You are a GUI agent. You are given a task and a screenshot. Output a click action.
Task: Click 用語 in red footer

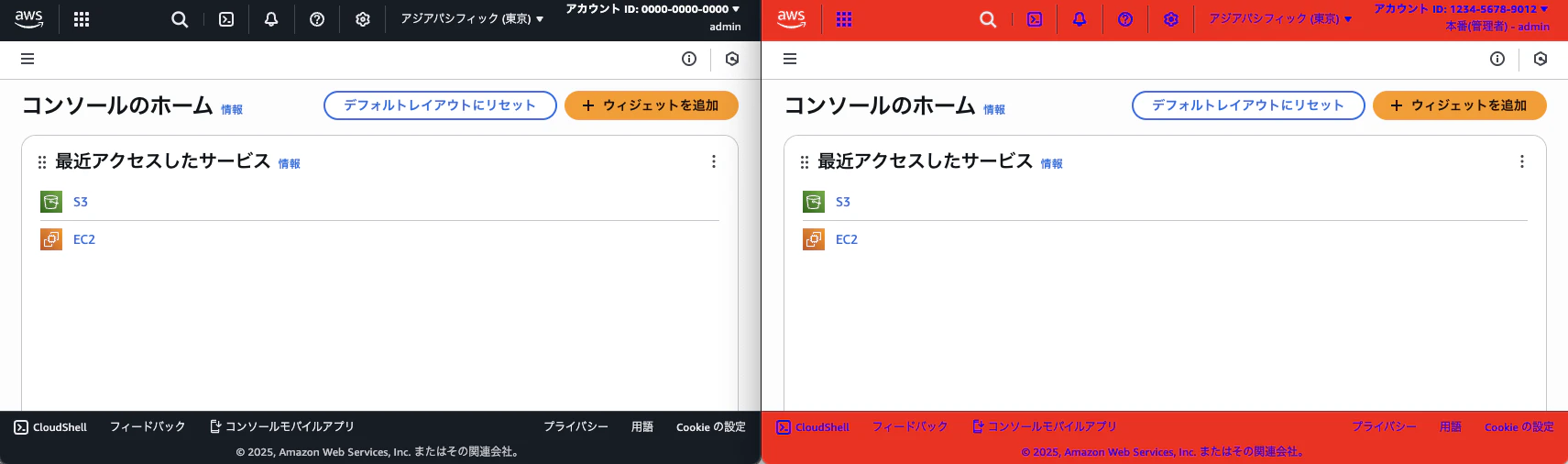click(x=1451, y=427)
